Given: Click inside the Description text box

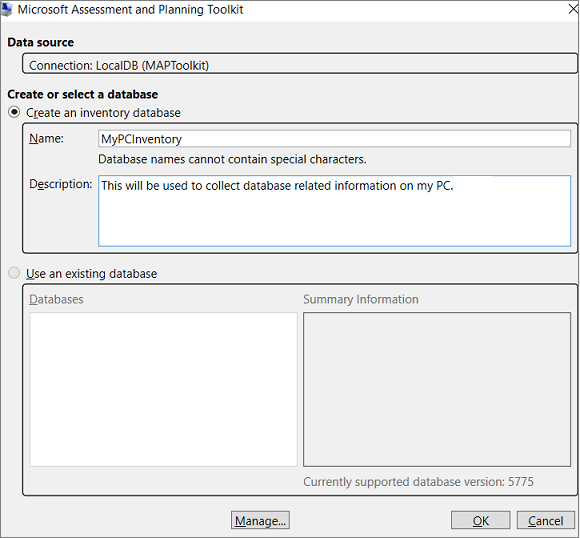Looking at the screenshot, I should point(334,211).
